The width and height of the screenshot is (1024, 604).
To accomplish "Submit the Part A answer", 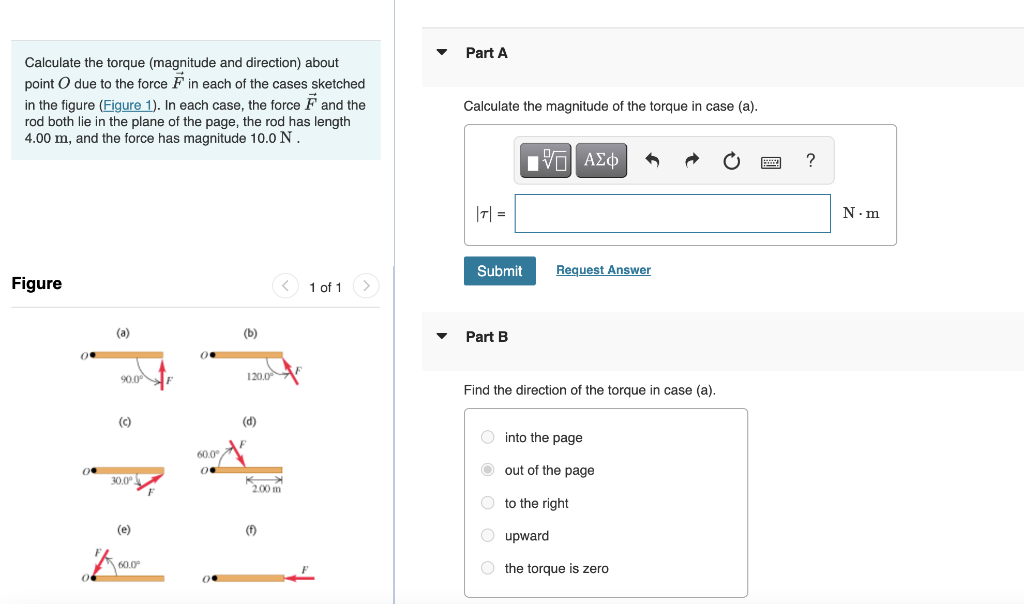I will pos(499,270).
